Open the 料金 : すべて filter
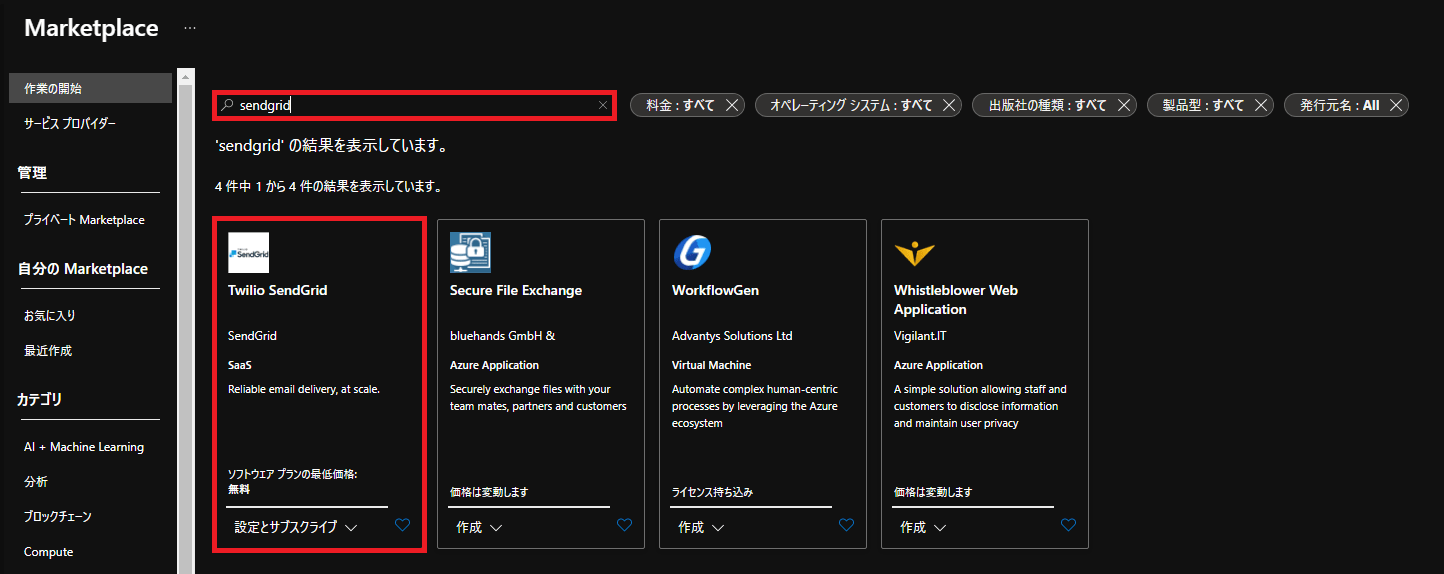 point(680,105)
